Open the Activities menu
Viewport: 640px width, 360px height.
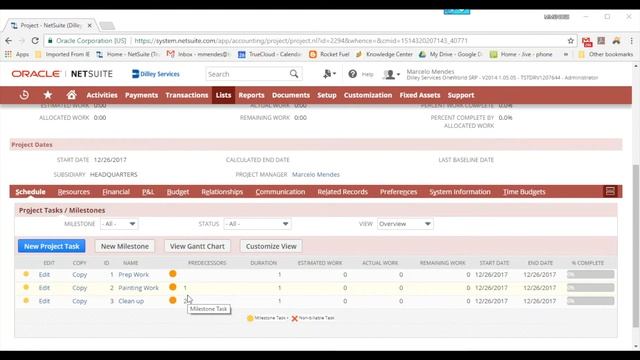102,95
